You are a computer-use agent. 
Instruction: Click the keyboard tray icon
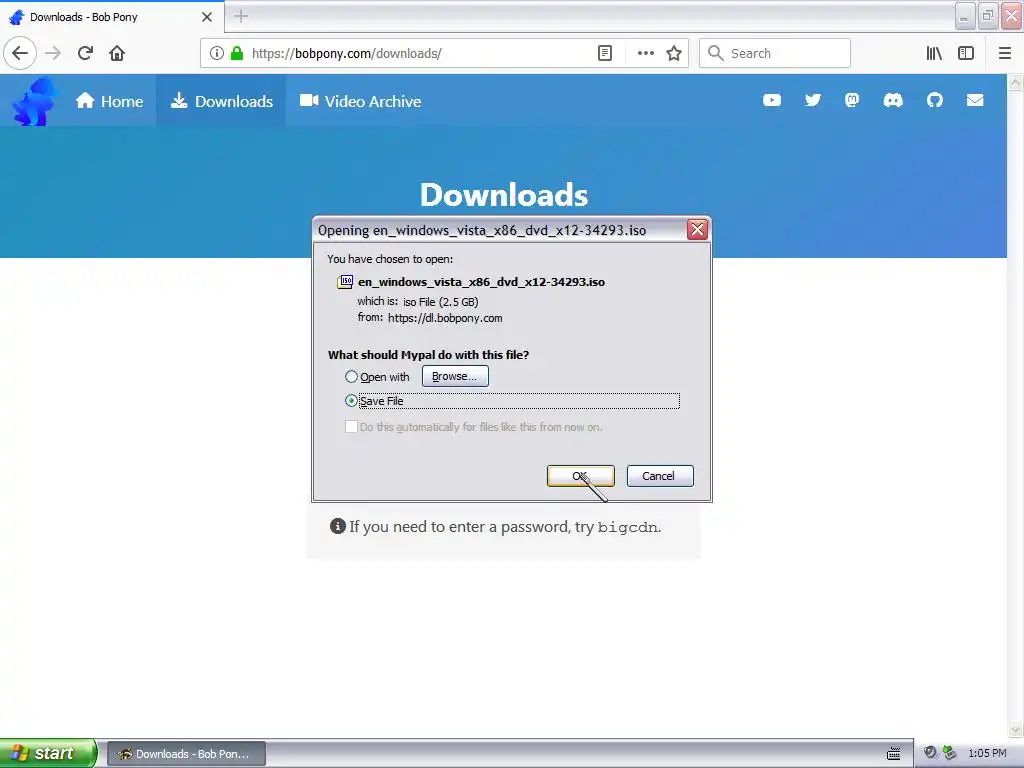[x=893, y=754]
